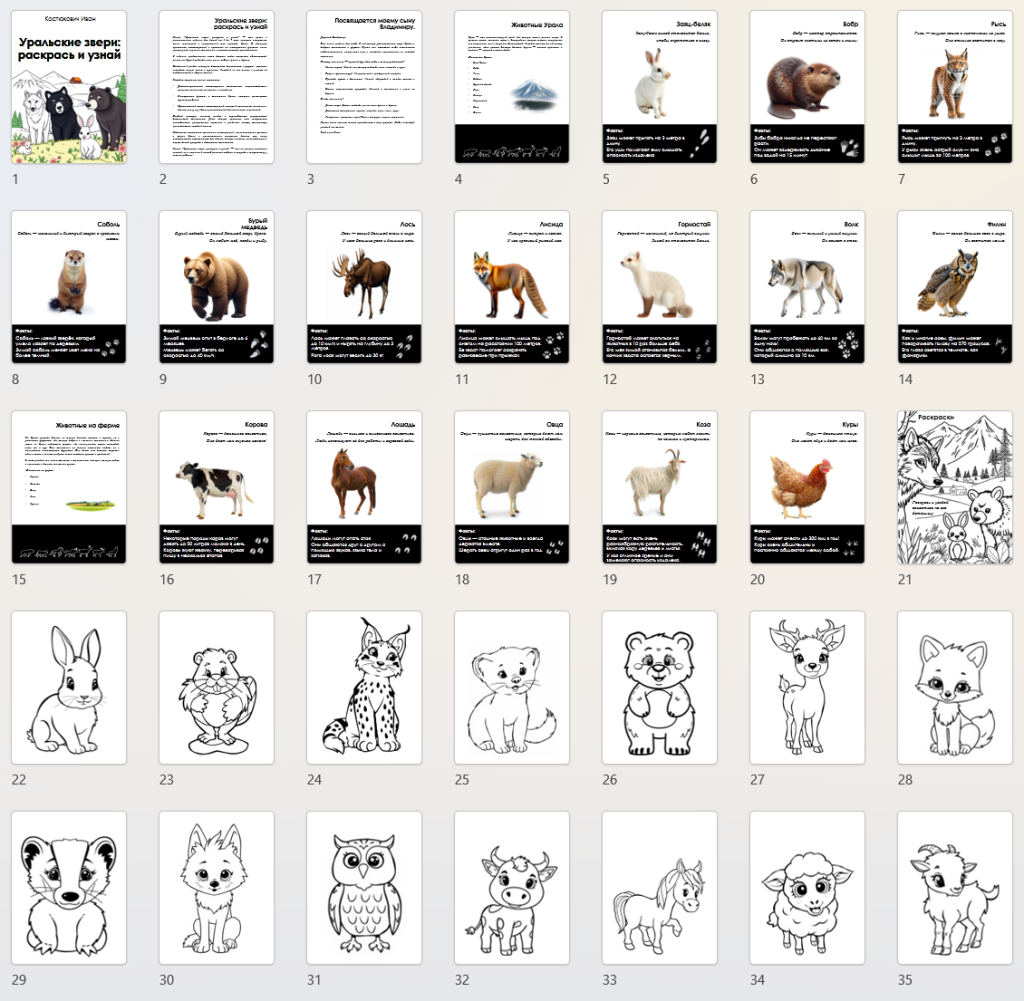This screenshot has width=1024, height=1001.
Task: Click the 'Заяц-беляк' white hare slide
Action: (x=659, y=87)
